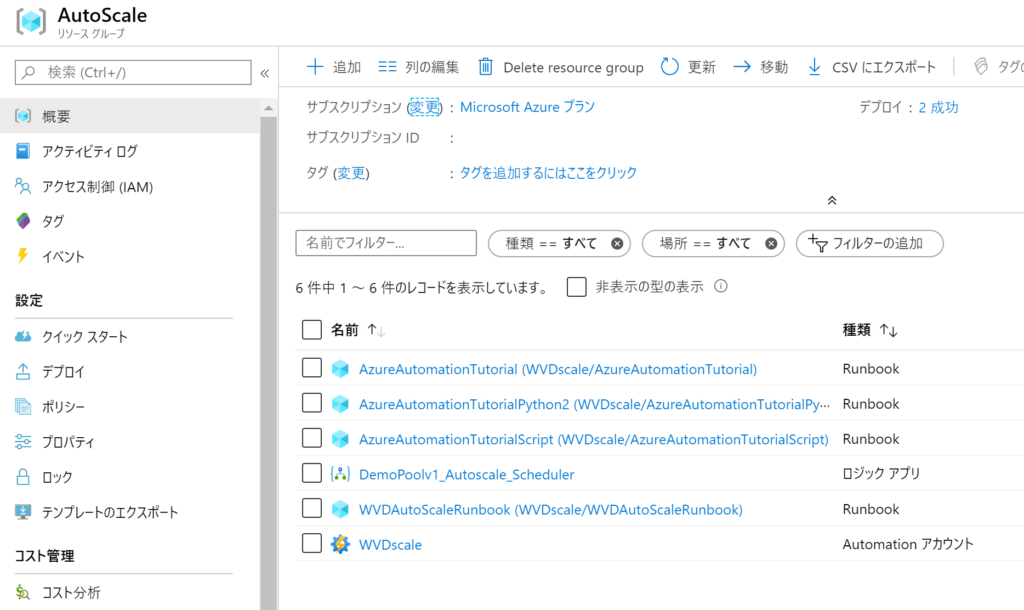The image size is (1024, 610).
Task: Open 概要 overview menu item
Action: (x=130, y=116)
